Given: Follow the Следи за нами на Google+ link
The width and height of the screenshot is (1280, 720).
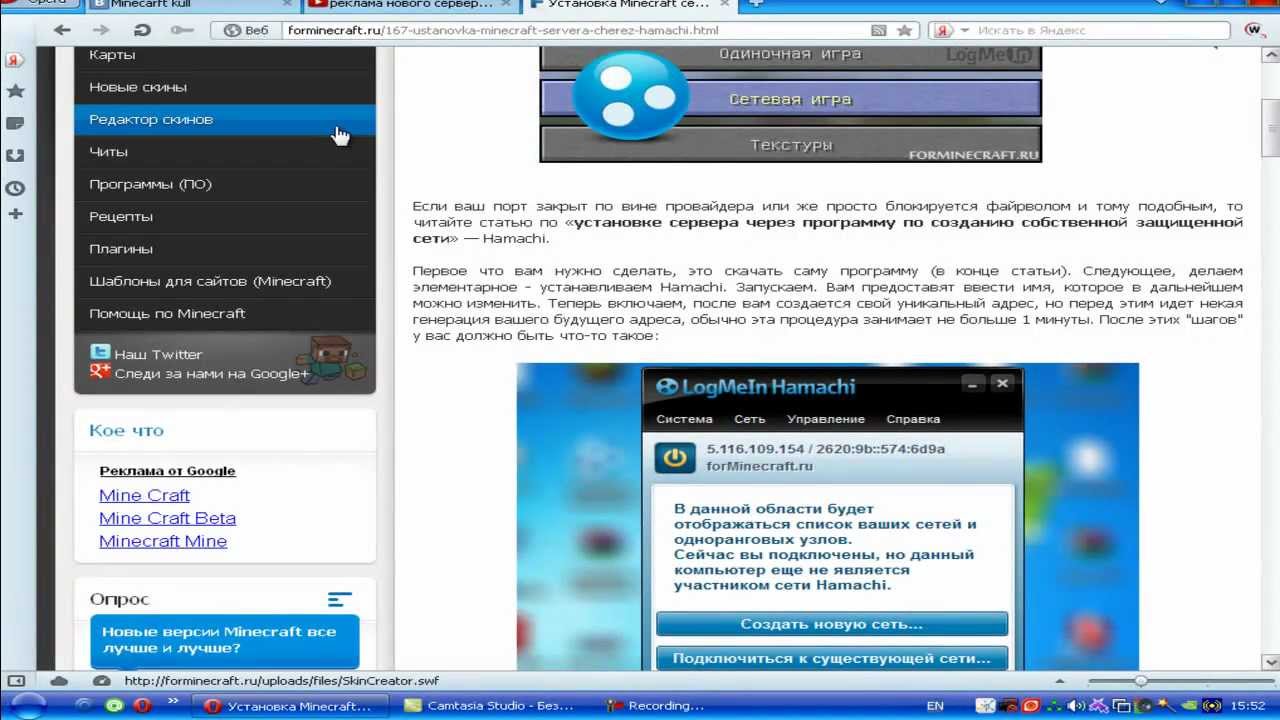Looking at the screenshot, I should [x=212, y=373].
